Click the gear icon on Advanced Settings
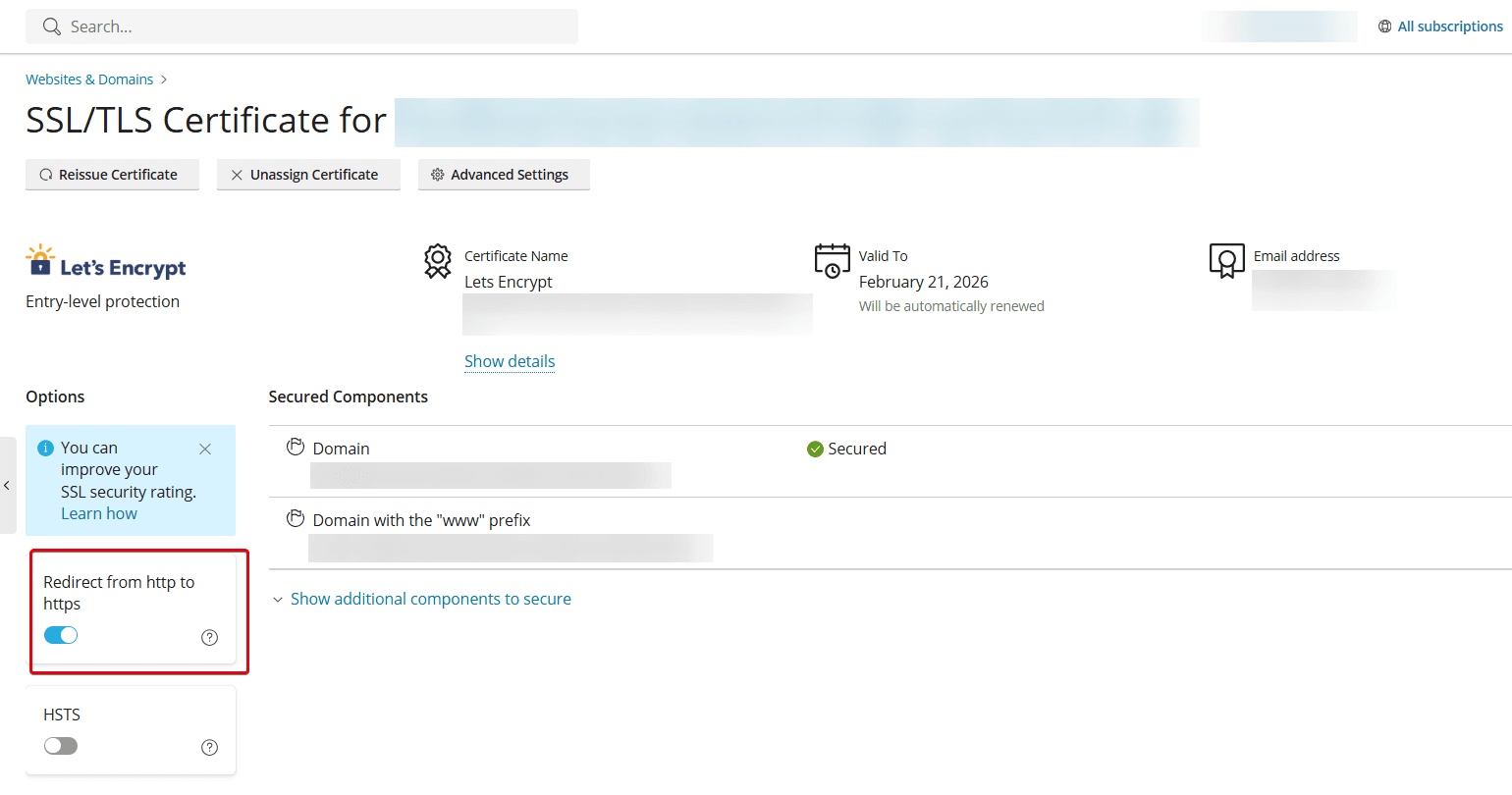This screenshot has height=795, width=1512. 437,174
